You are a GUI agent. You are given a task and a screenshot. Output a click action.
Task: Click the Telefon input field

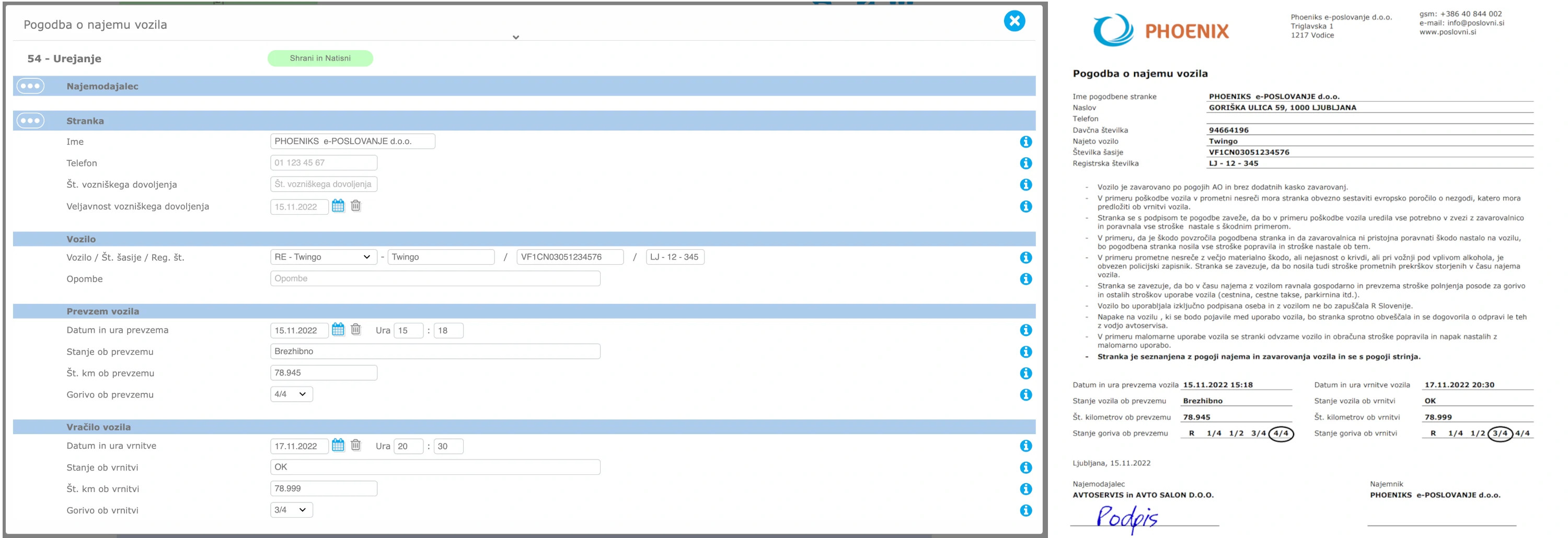pos(323,163)
